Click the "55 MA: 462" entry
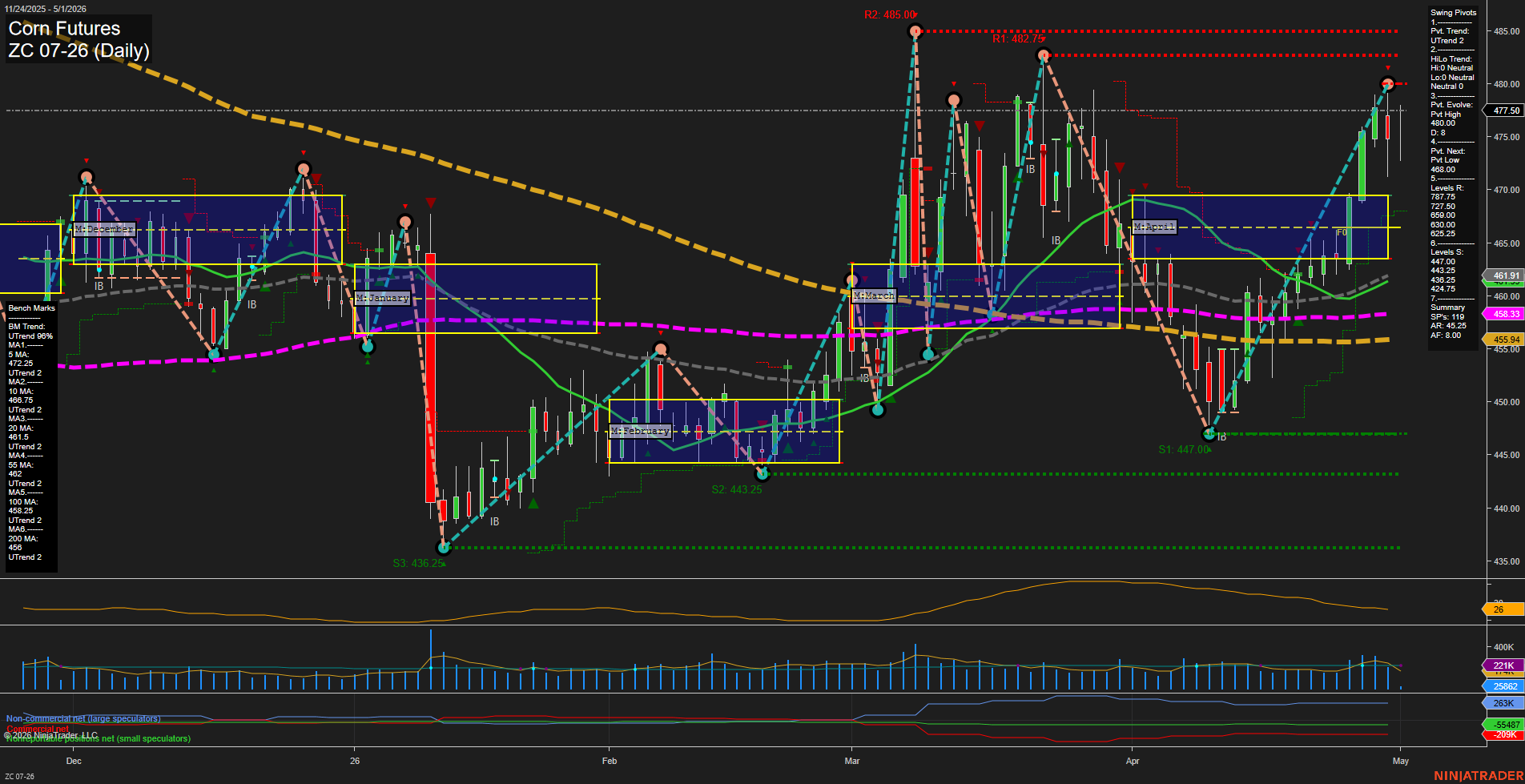This screenshot has height=784, width=1525. pyautogui.click(x=21, y=469)
